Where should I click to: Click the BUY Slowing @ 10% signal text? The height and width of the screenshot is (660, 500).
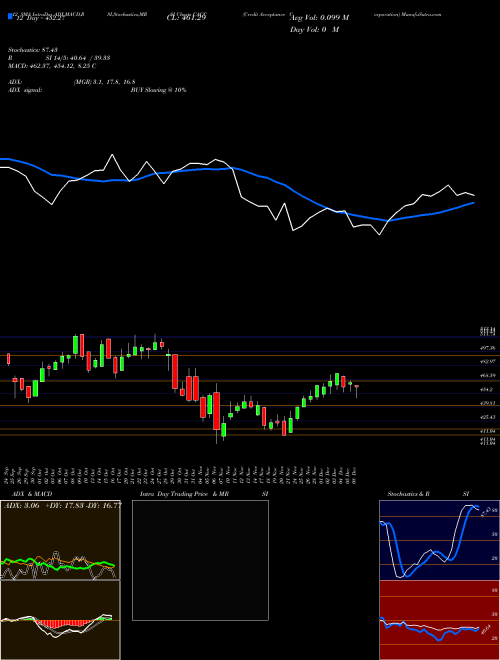[x=158, y=90]
